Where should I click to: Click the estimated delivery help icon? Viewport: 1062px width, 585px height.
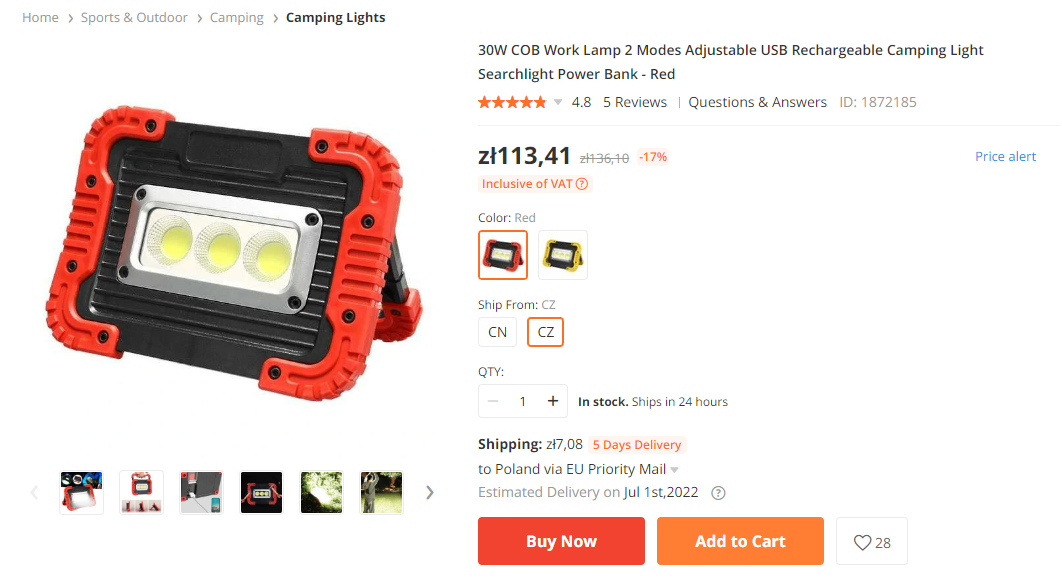[x=718, y=493]
